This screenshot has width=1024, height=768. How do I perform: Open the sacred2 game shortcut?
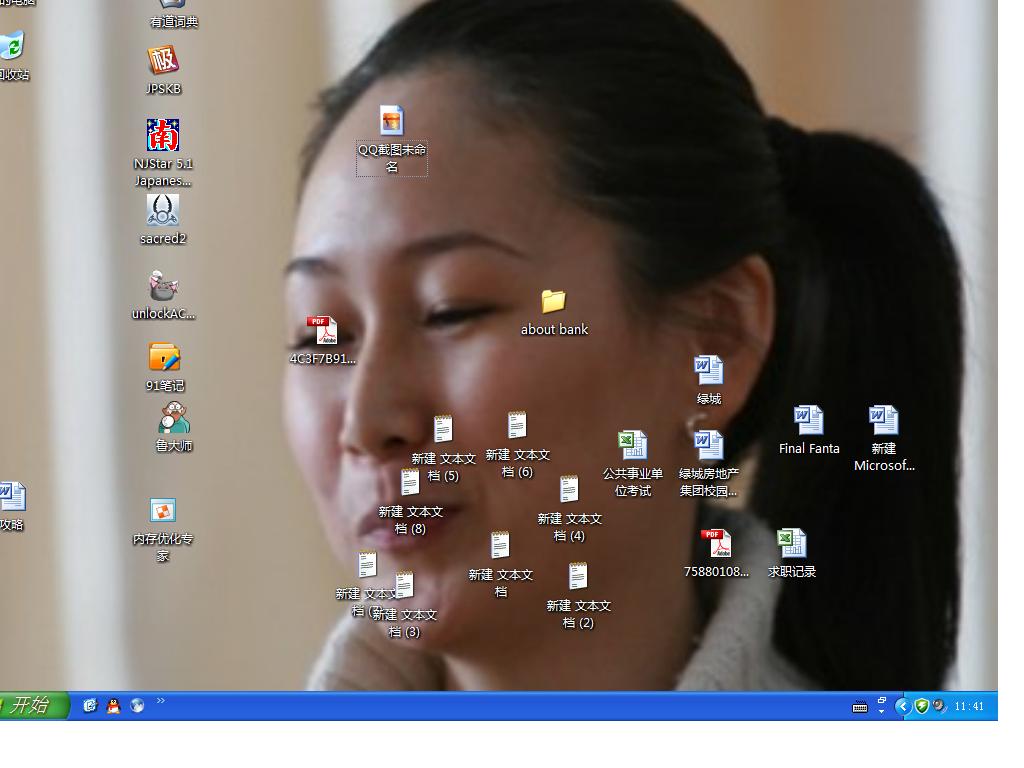(x=163, y=211)
